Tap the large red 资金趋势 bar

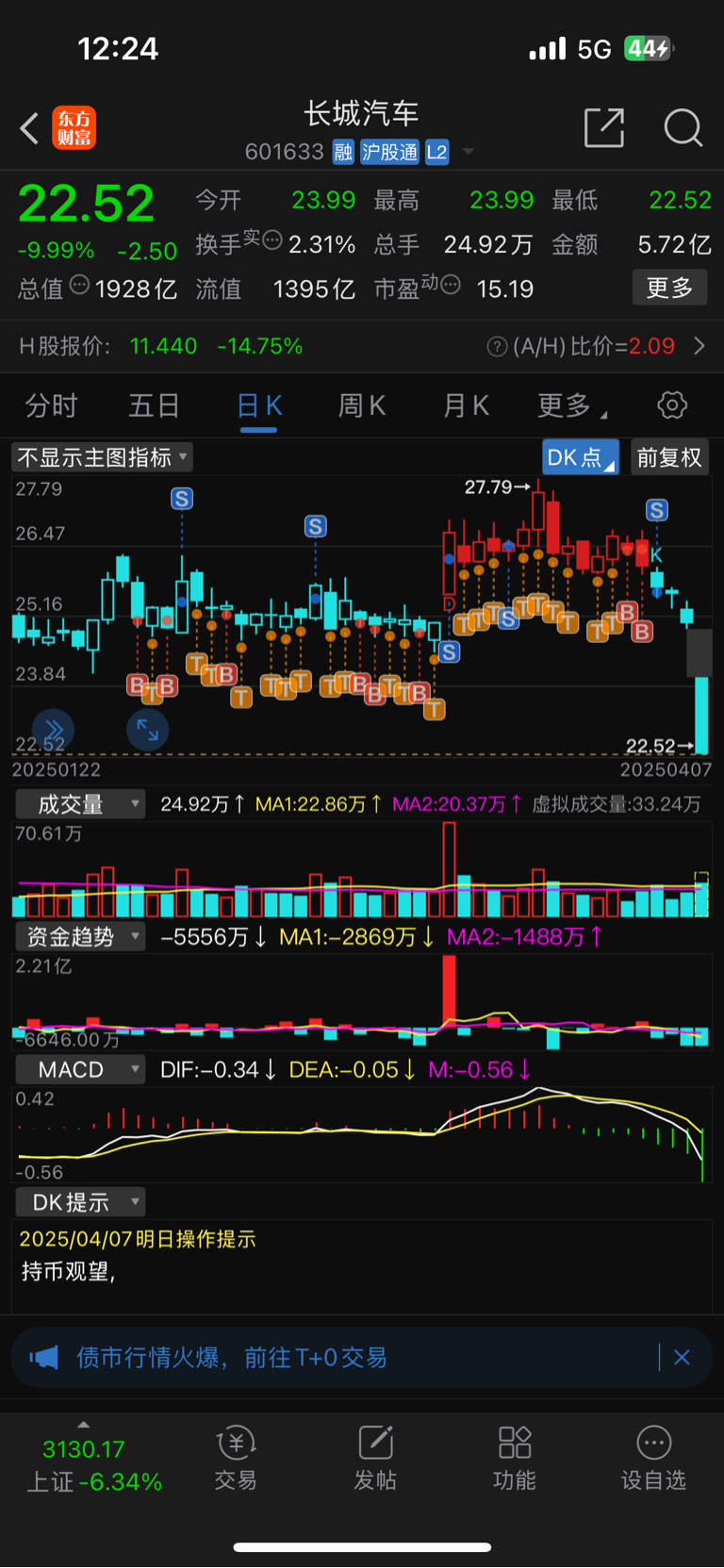click(449, 990)
